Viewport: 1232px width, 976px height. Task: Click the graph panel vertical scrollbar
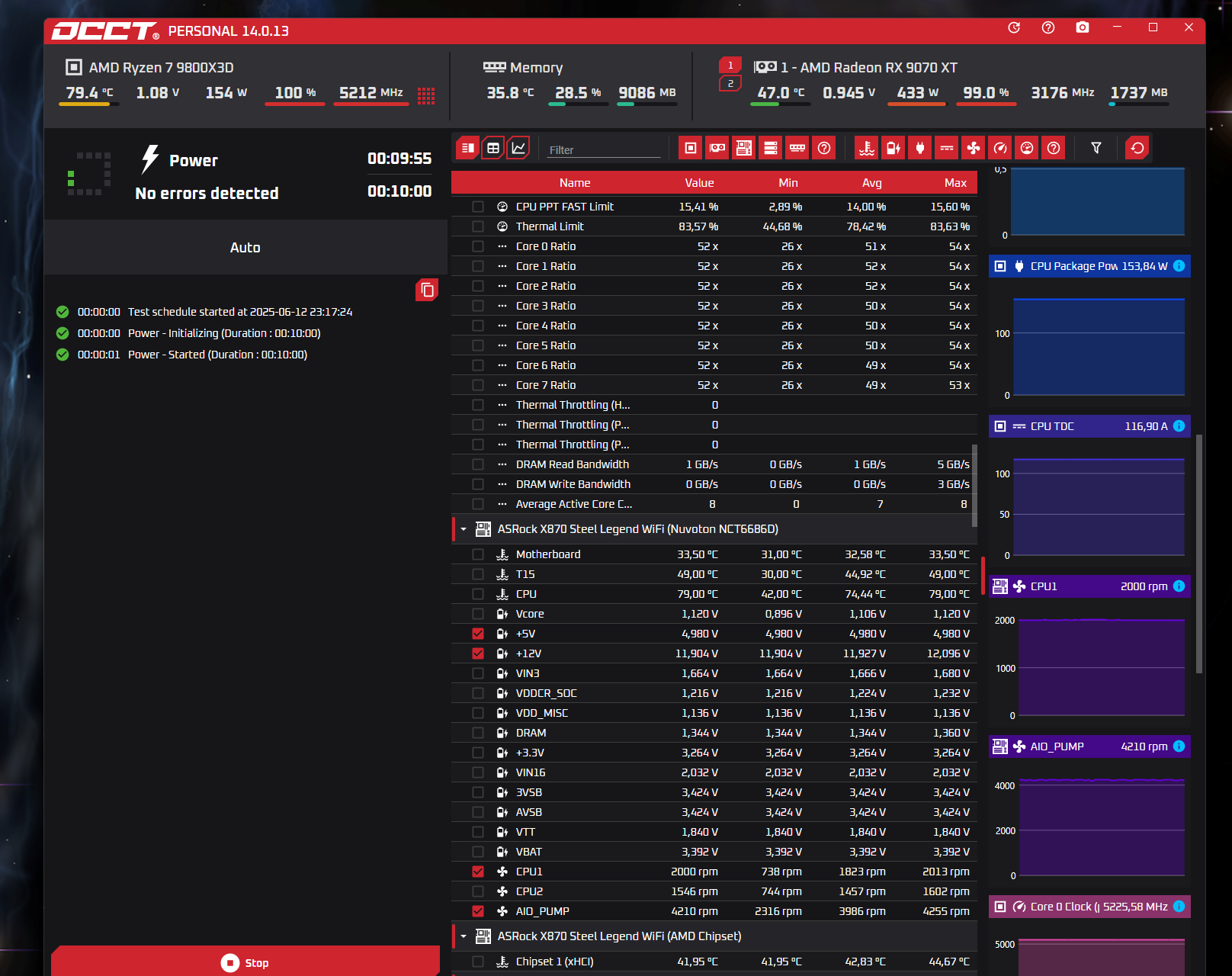pos(1199,554)
